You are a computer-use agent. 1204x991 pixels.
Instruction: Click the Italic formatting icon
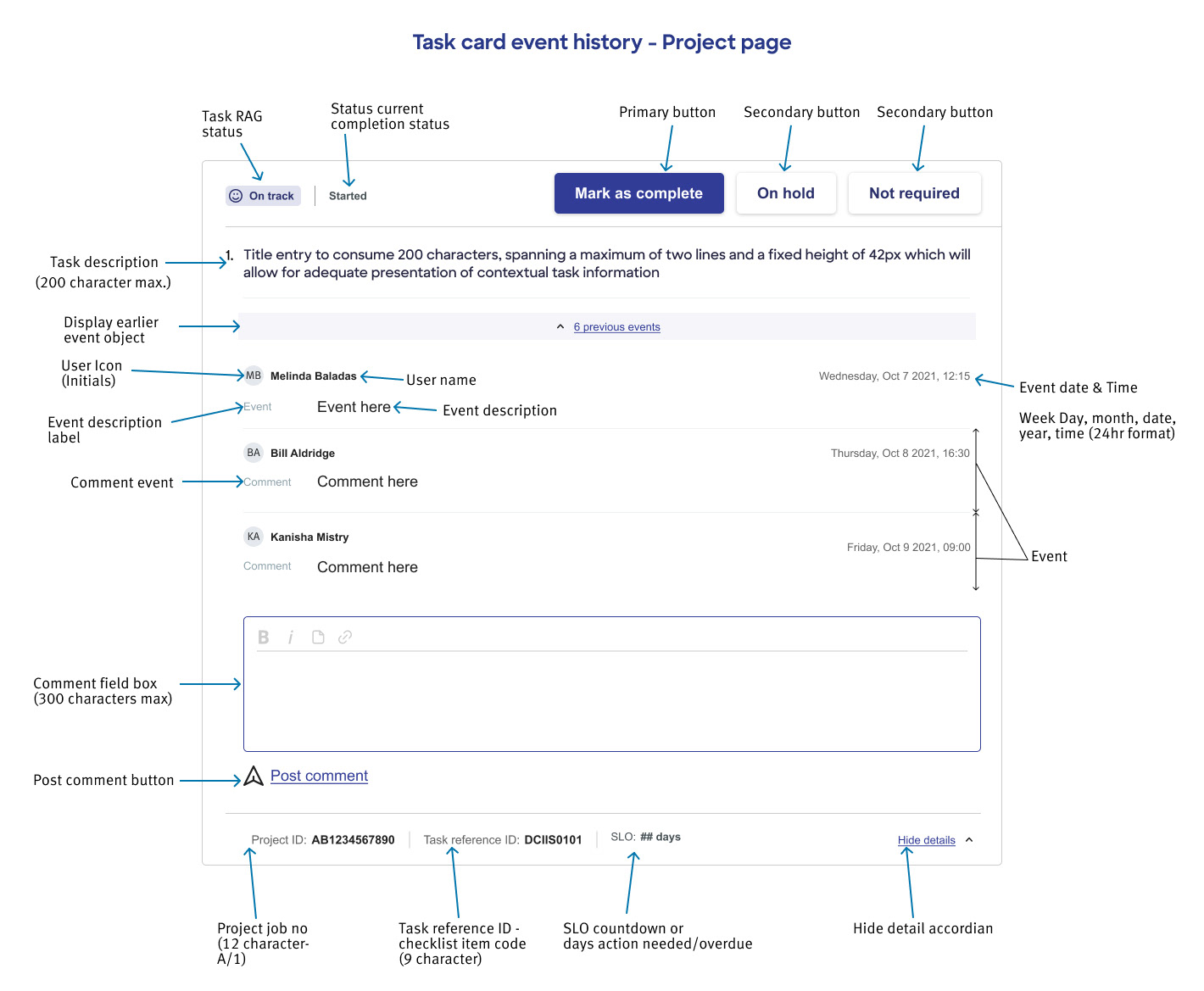(x=291, y=637)
